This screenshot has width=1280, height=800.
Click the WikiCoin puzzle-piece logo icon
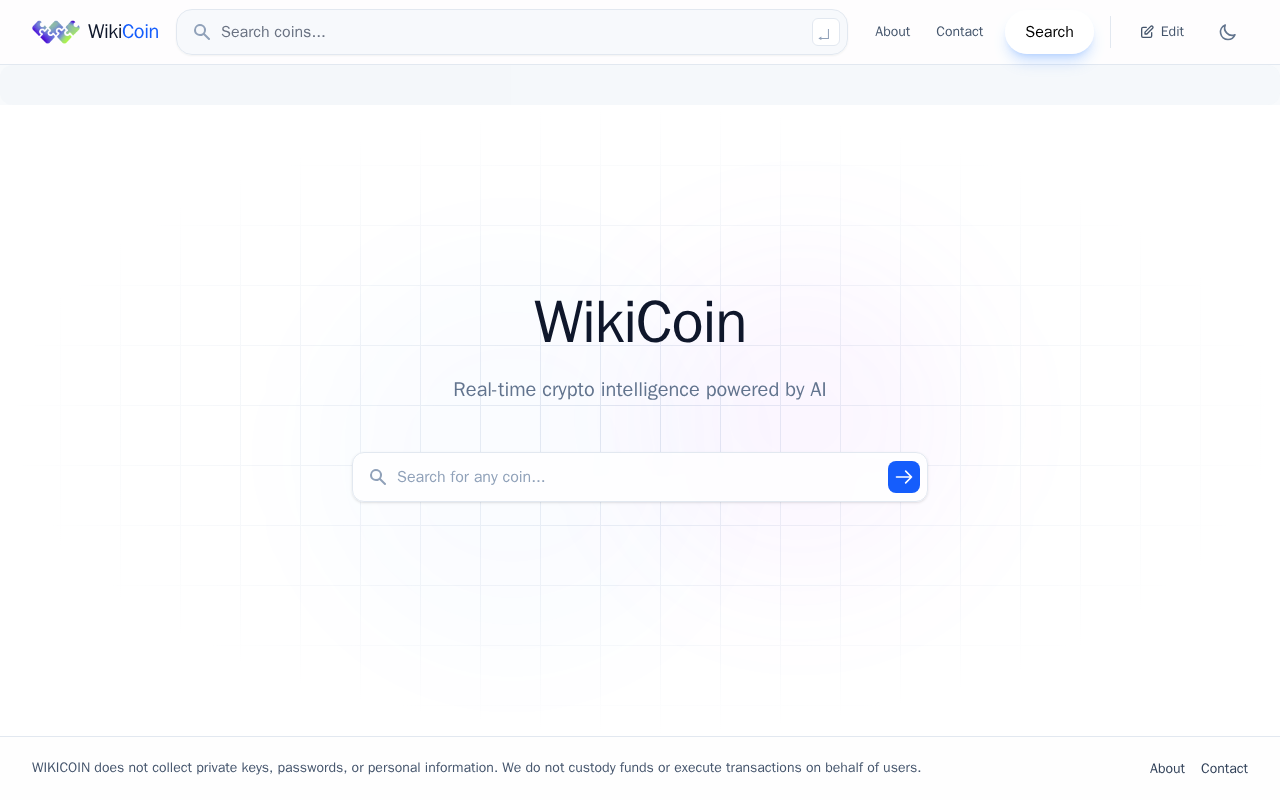tap(56, 32)
